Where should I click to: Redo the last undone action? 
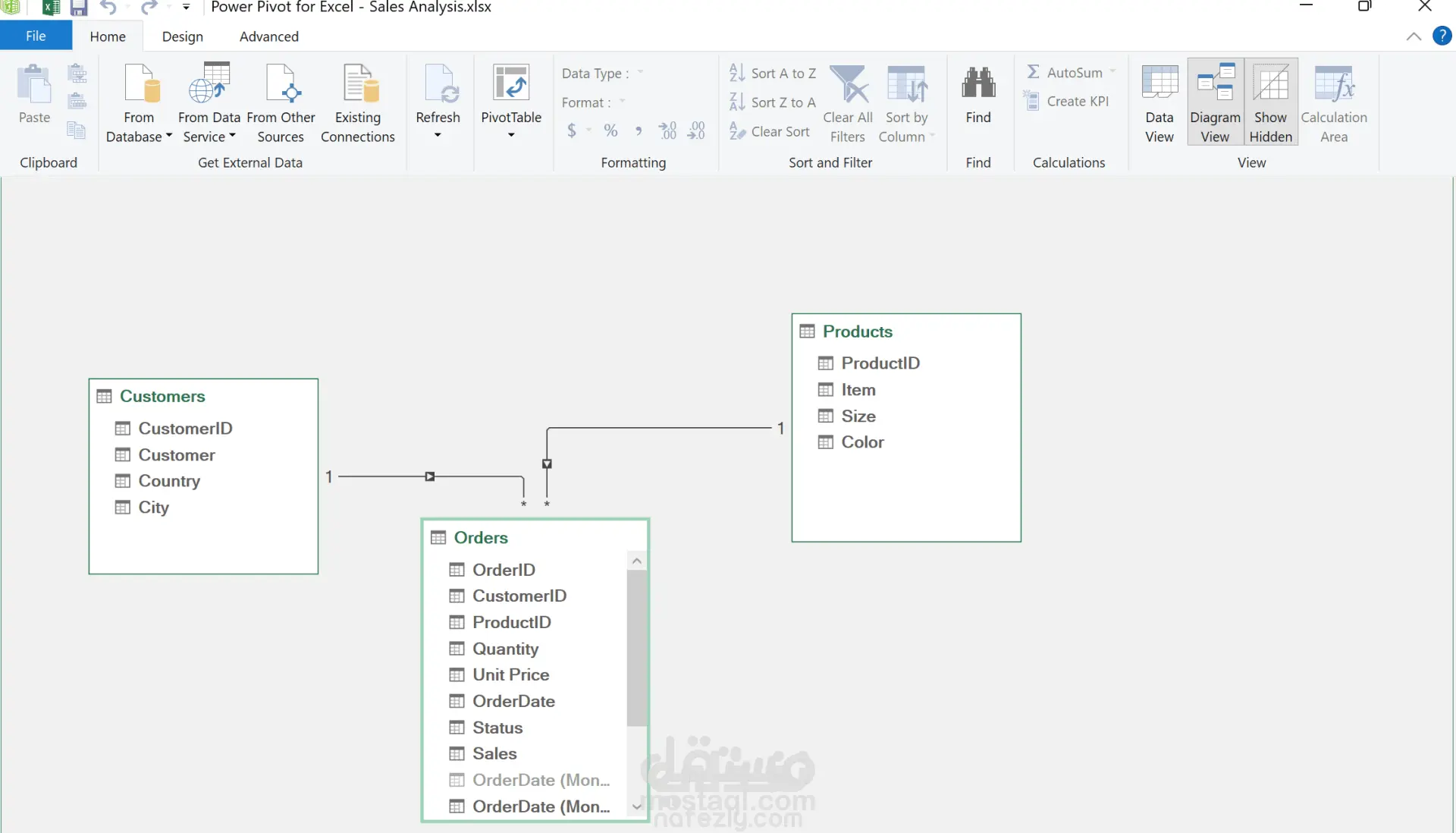pyautogui.click(x=149, y=8)
